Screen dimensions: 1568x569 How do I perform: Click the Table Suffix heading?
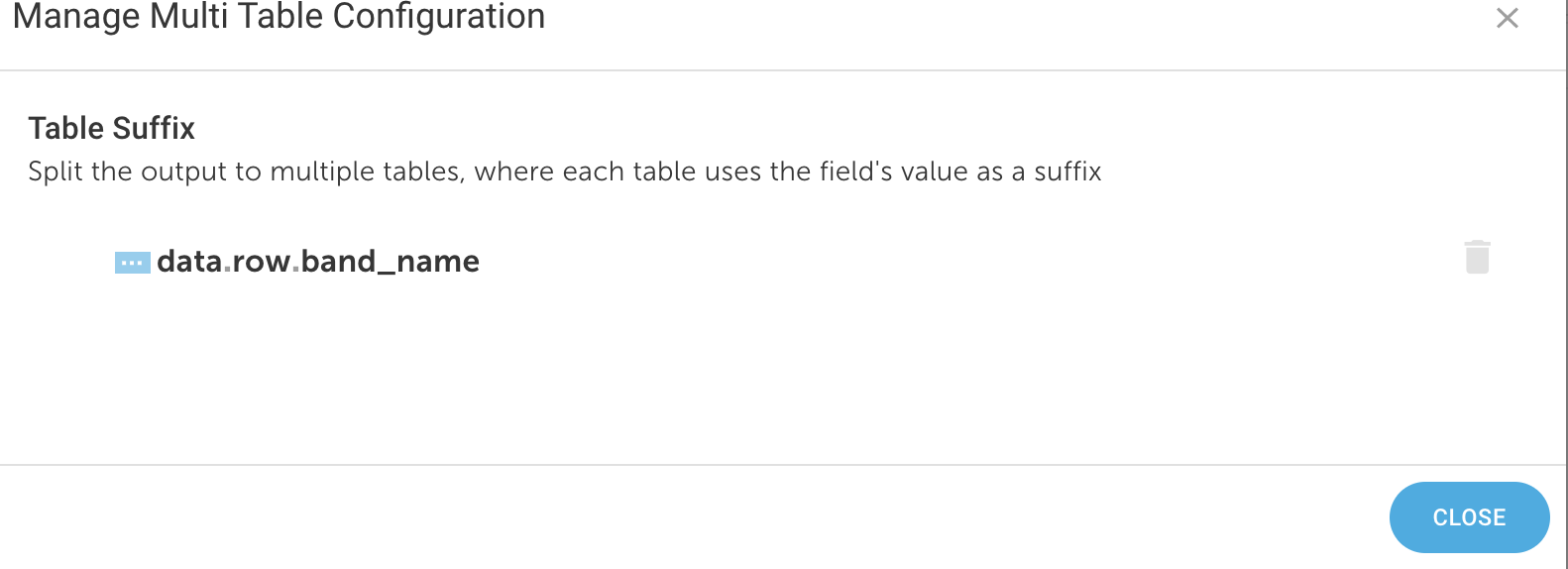pyautogui.click(x=111, y=128)
